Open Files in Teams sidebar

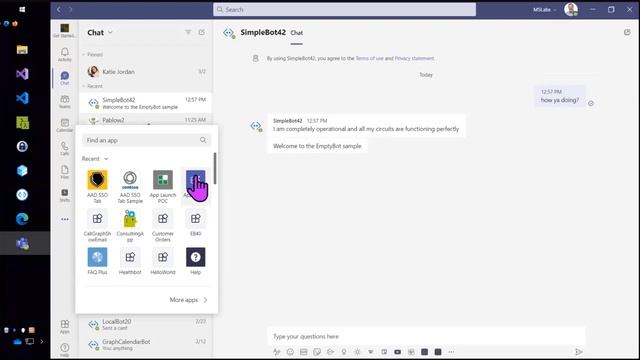click(x=64, y=171)
